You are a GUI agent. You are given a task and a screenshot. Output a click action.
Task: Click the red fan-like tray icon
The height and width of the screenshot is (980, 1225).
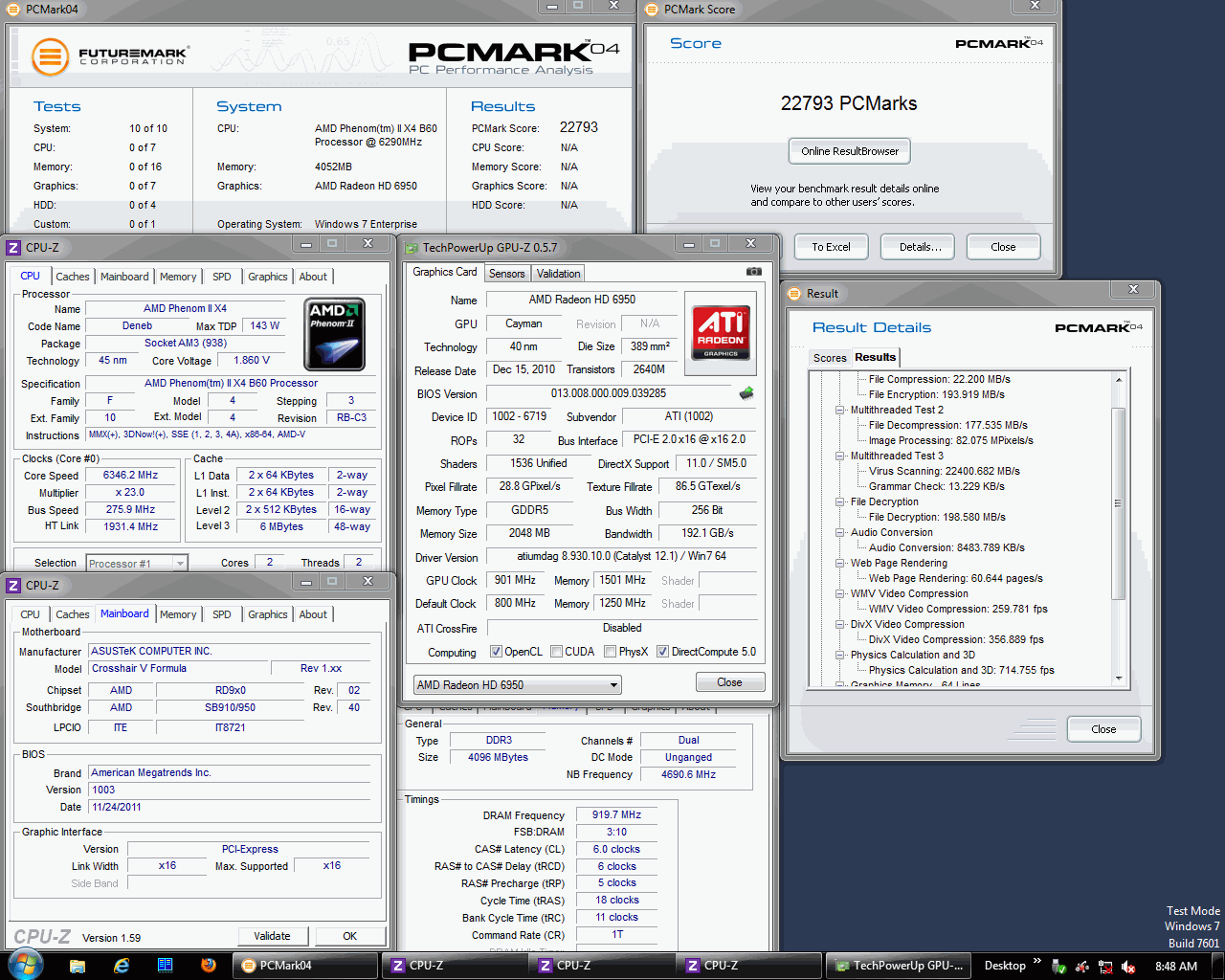[x=1082, y=967]
